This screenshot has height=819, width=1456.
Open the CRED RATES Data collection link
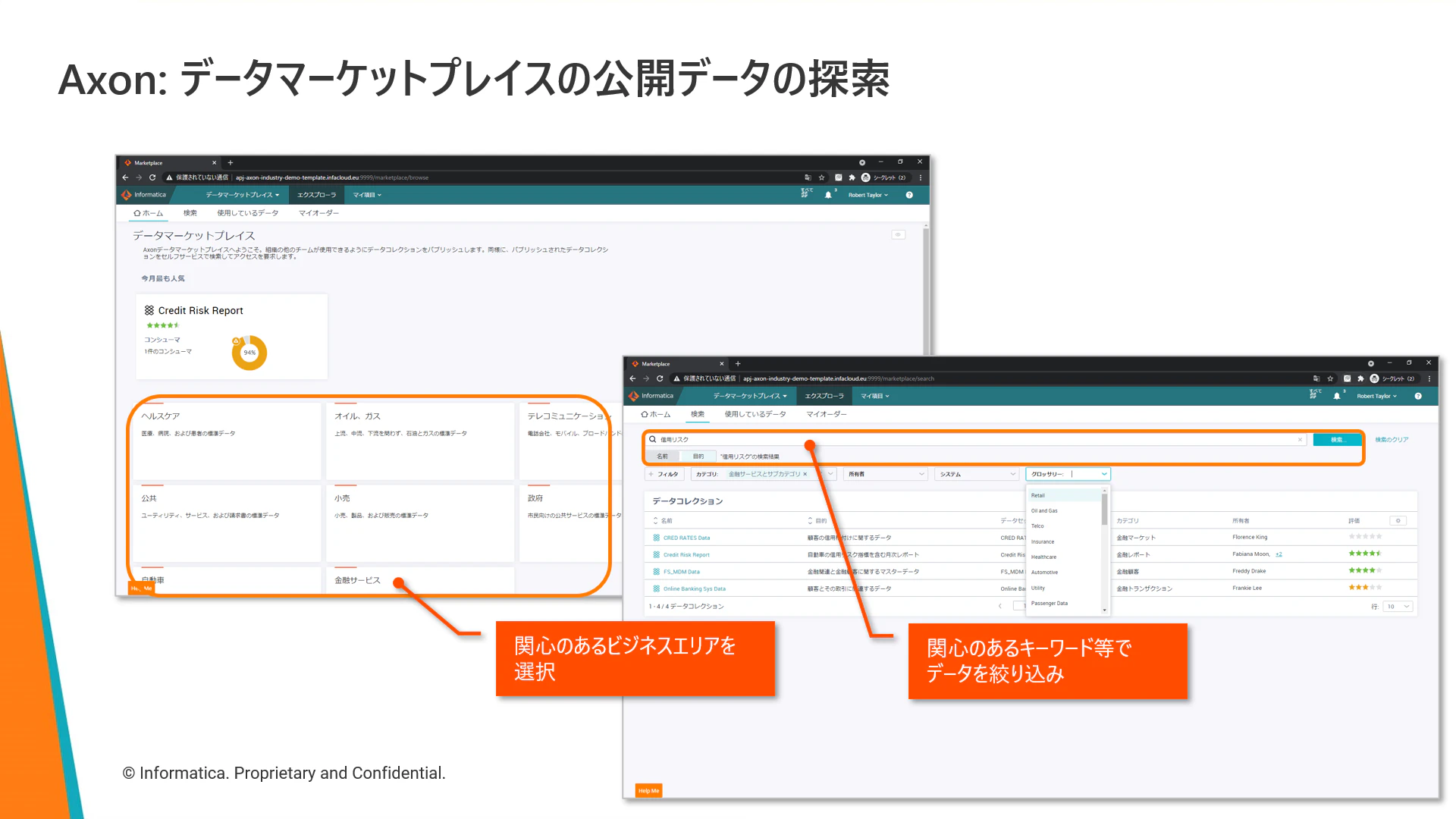[x=686, y=538]
